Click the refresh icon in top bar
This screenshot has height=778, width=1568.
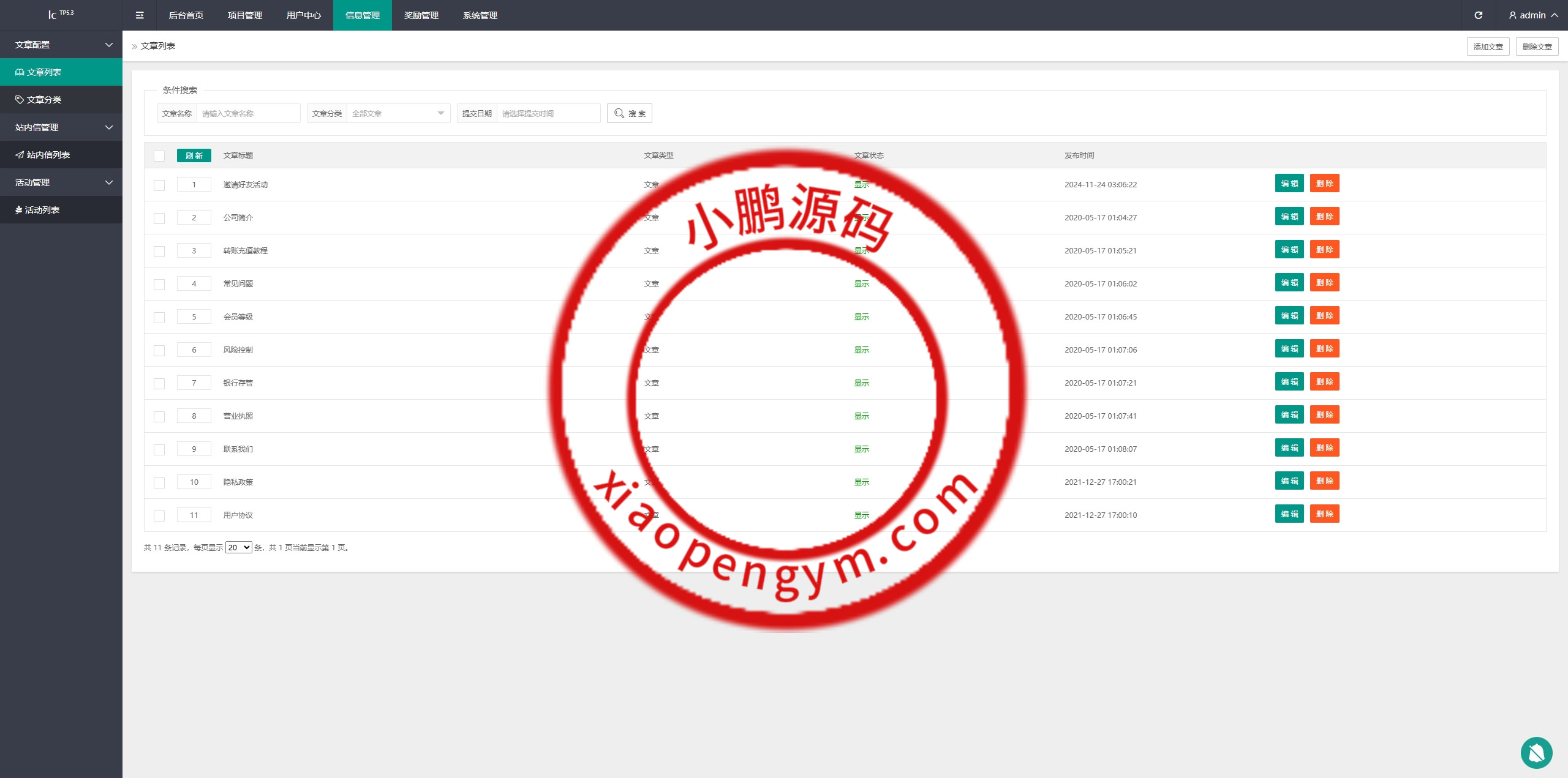pyautogui.click(x=1478, y=15)
